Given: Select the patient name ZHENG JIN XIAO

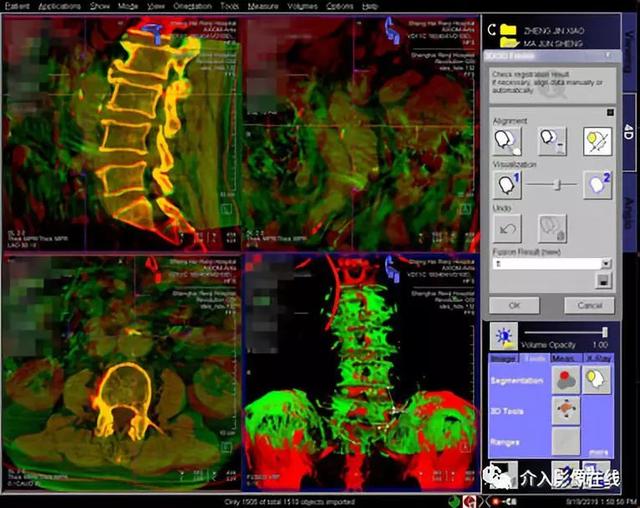Looking at the screenshot, I should 554,31.
